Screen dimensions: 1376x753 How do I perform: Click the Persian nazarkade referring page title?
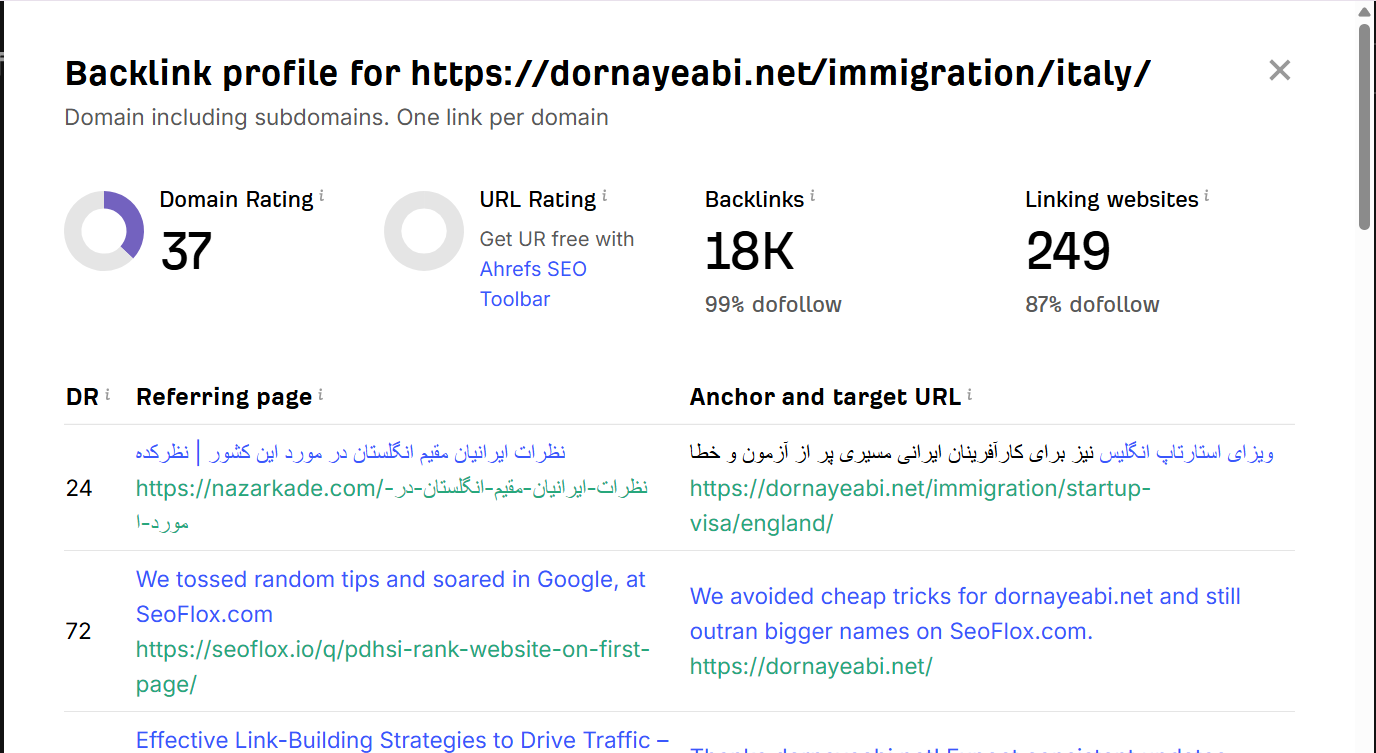tap(350, 453)
